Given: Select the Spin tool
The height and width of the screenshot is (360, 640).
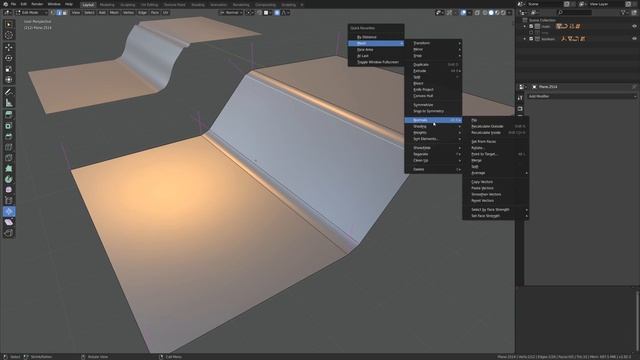Looking at the screenshot, I should [9, 179].
